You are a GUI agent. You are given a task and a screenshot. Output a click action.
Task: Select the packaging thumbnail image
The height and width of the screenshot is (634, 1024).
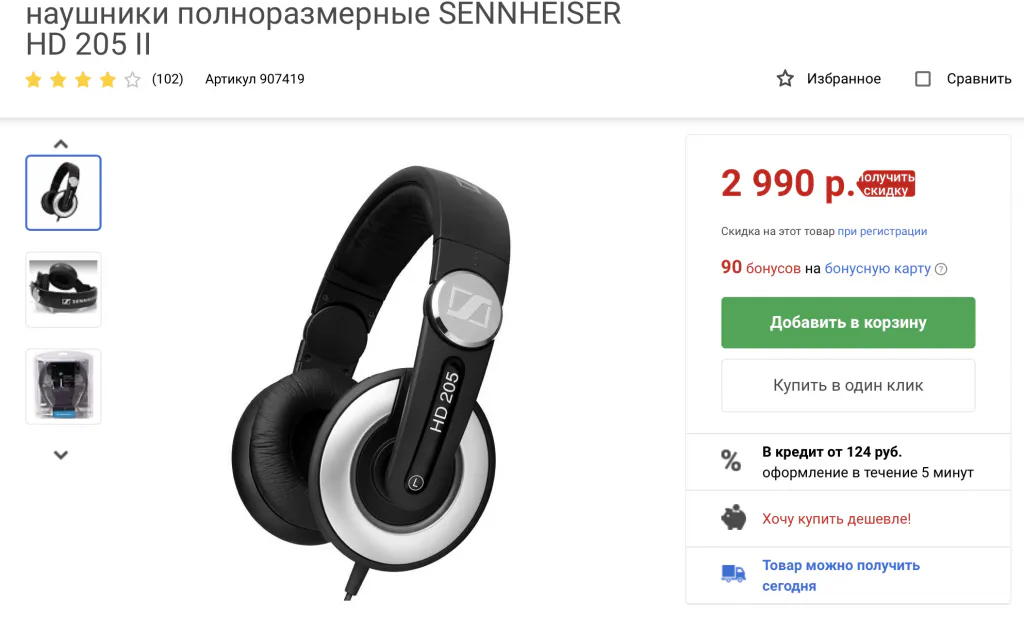pyautogui.click(x=63, y=386)
